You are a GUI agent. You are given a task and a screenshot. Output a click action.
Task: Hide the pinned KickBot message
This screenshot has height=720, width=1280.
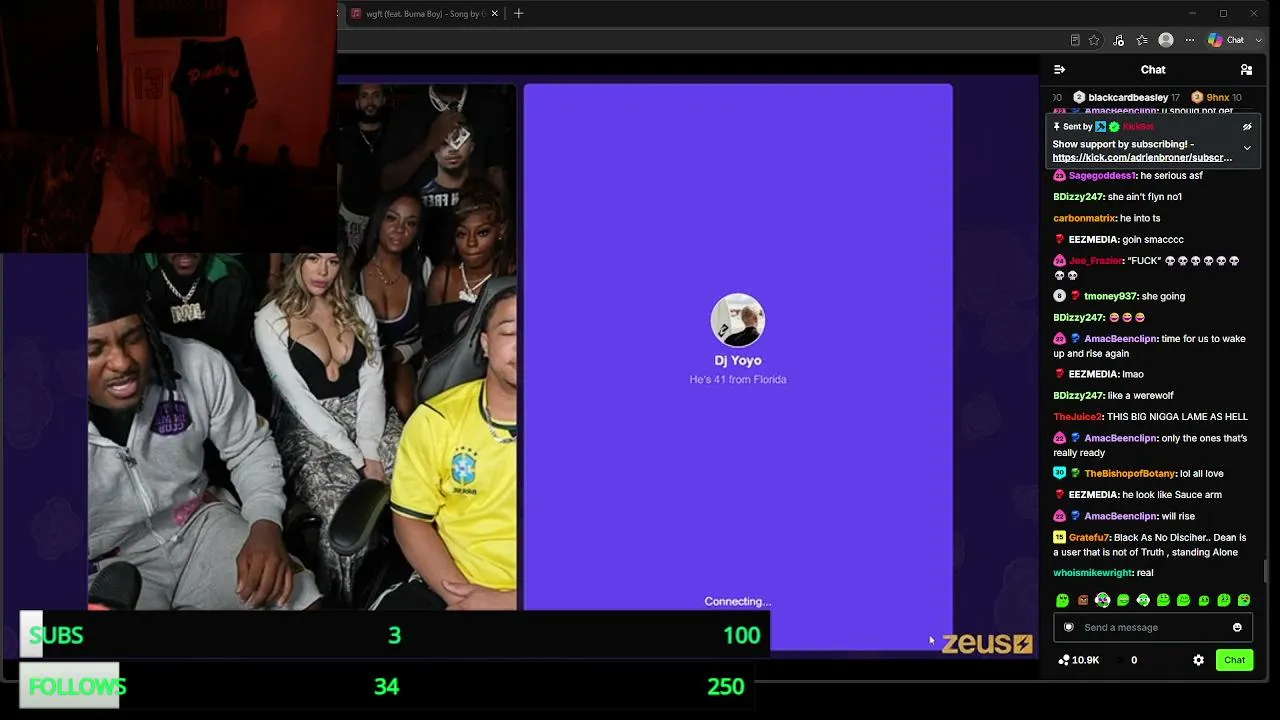pyautogui.click(x=1247, y=127)
